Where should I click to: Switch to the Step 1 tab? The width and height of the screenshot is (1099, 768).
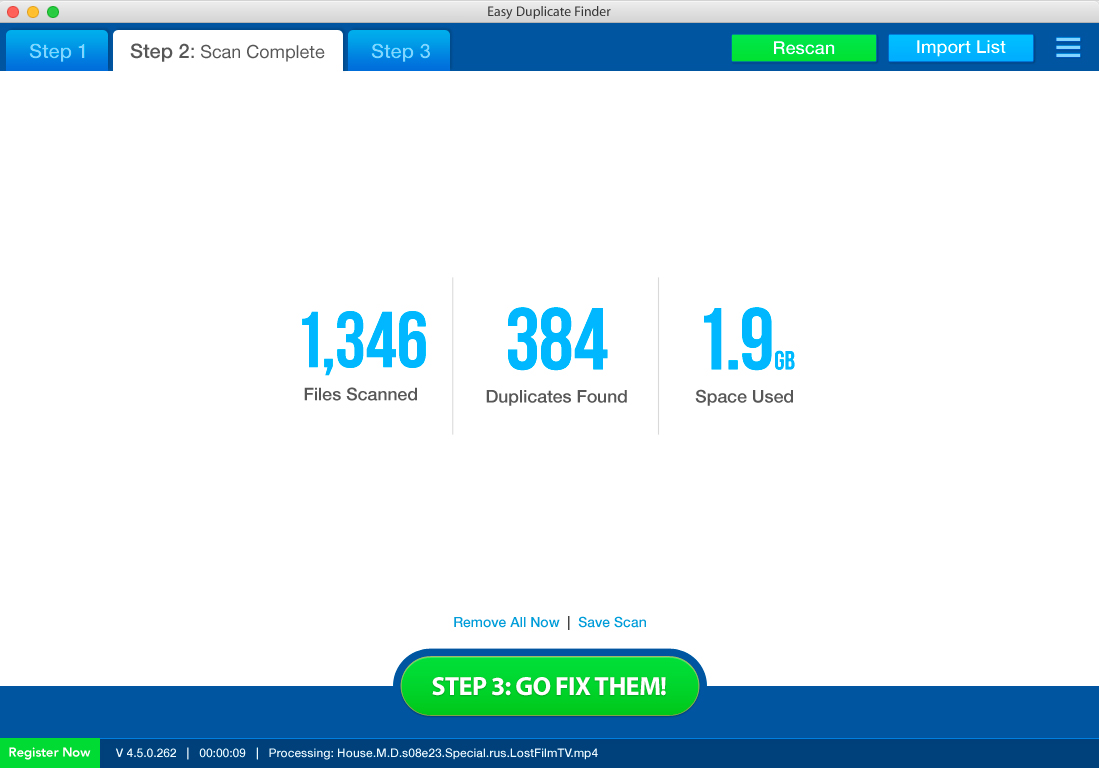[x=58, y=52]
